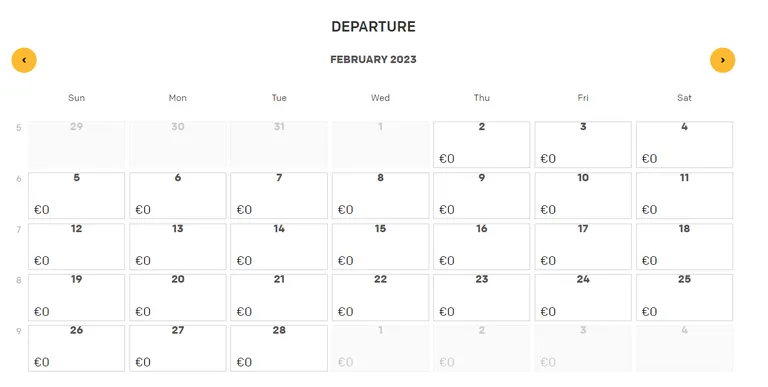Click the February 8 date cell

click(380, 195)
